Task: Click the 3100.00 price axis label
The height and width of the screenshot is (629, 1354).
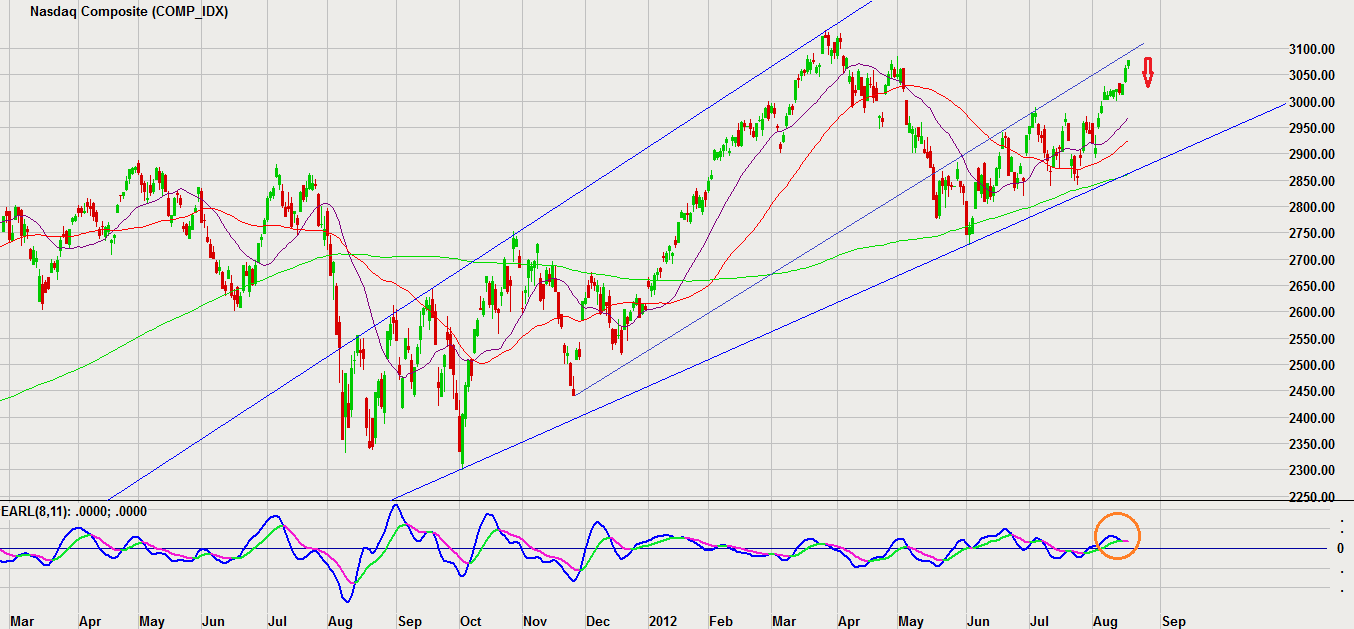Action: pyautogui.click(x=1309, y=49)
